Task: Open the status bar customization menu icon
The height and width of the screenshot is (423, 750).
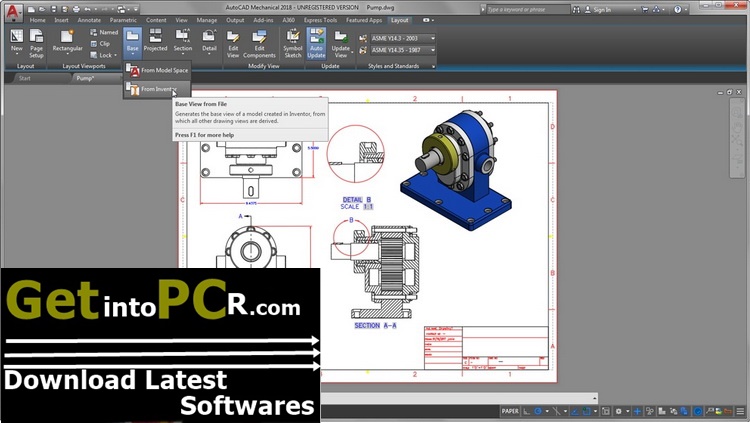Action: tap(740, 411)
